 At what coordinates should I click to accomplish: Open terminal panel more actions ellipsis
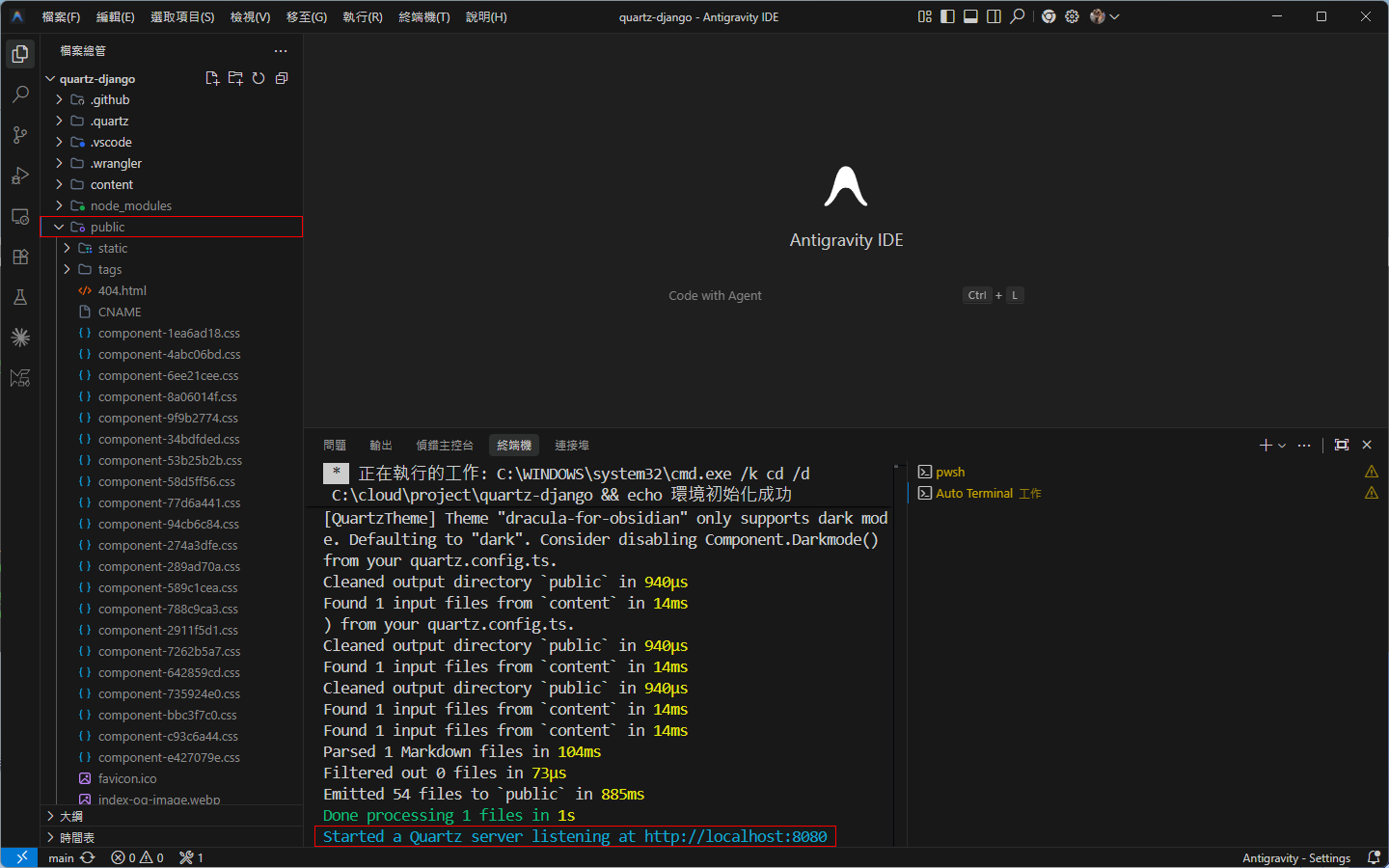tap(1304, 445)
